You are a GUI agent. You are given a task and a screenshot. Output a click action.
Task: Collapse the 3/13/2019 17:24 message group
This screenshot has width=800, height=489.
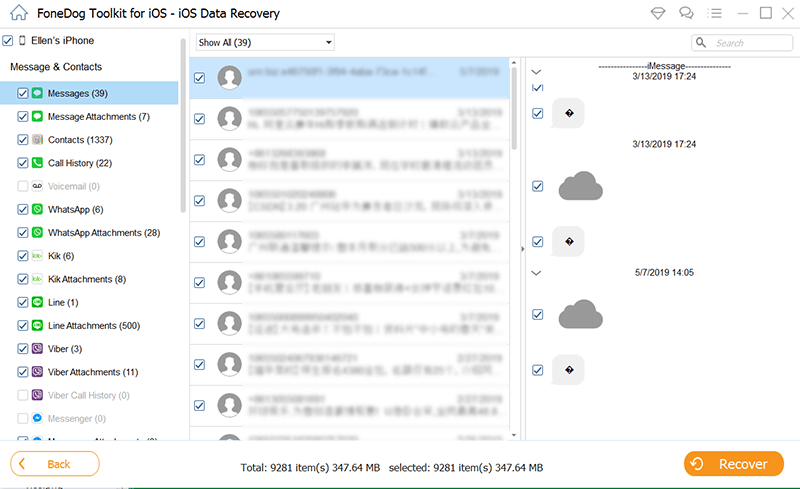point(536,72)
